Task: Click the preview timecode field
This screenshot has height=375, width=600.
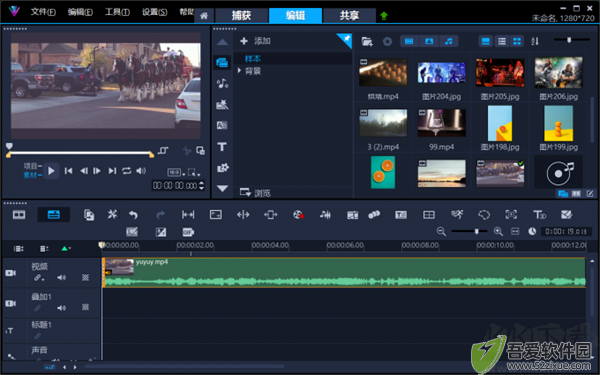Action: pos(175,186)
